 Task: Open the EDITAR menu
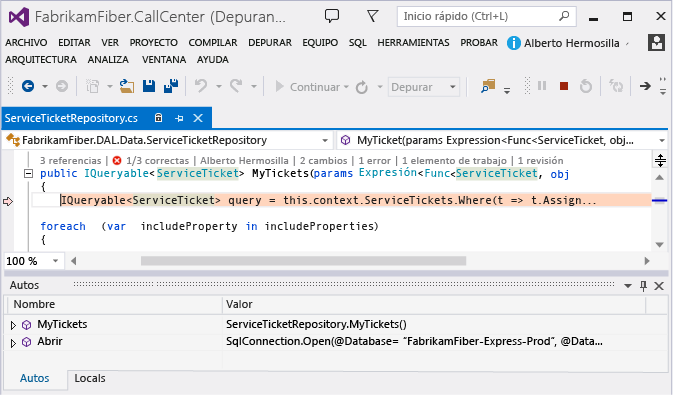click(74, 43)
